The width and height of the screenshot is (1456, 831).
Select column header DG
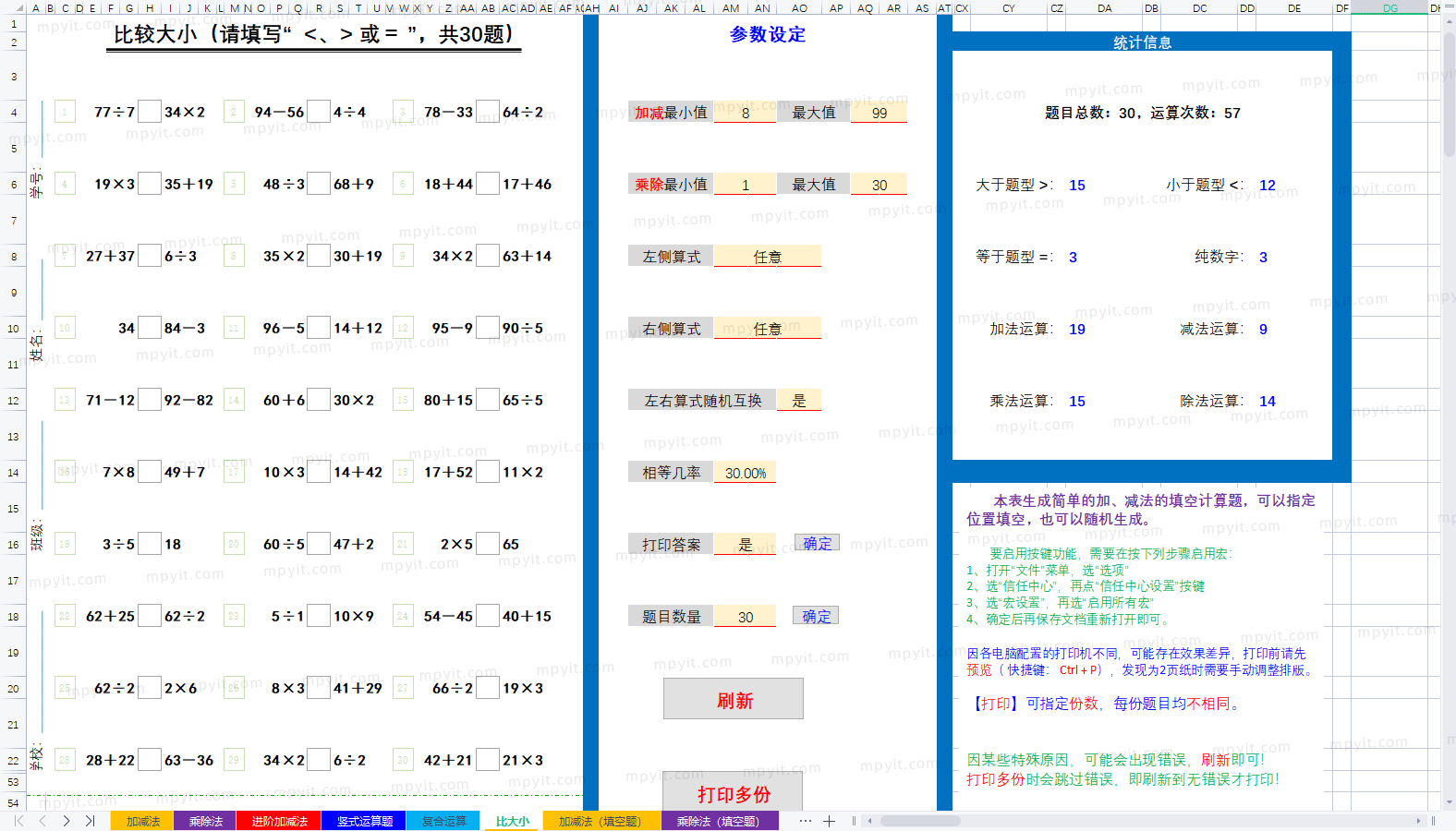tap(1389, 7)
